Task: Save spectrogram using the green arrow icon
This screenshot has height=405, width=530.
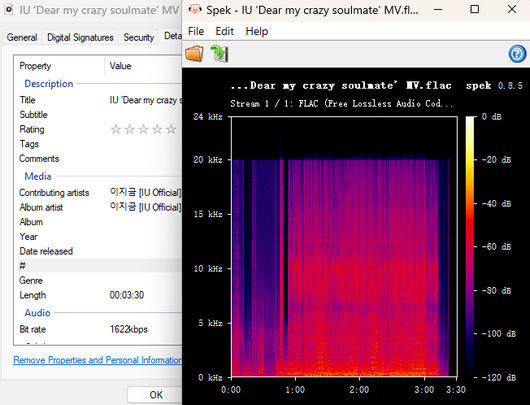Action: pos(219,53)
